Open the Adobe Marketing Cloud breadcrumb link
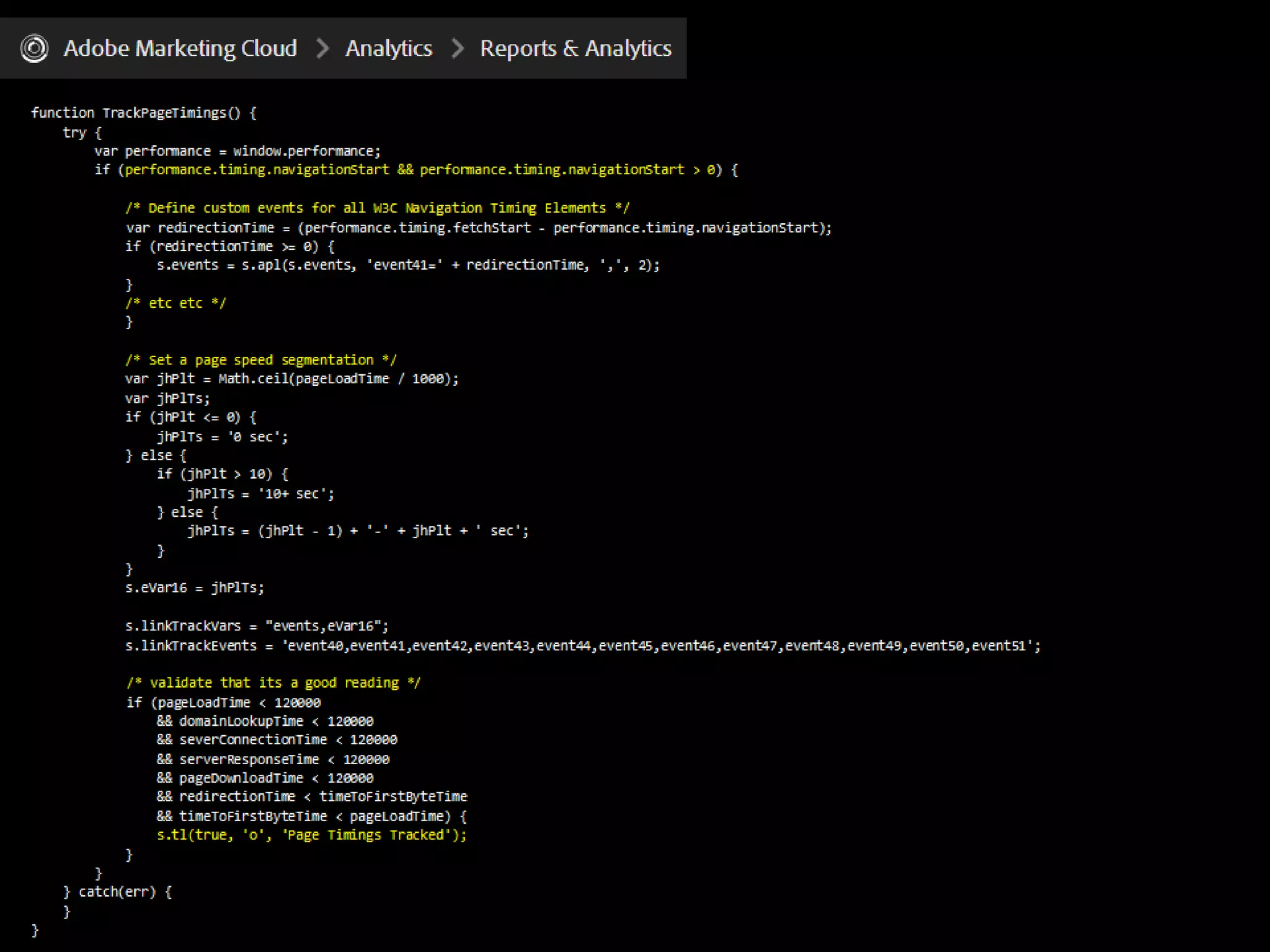This screenshot has height=952, width=1270. [180, 48]
